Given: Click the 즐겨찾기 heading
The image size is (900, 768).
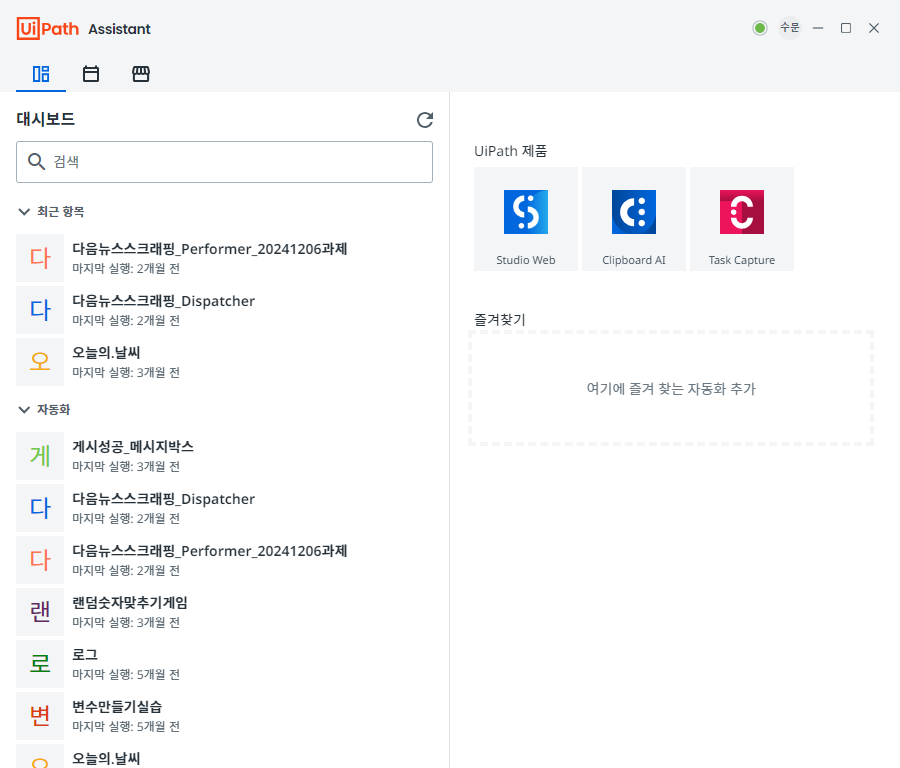Looking at the screenshot, I should pos(500,320).
